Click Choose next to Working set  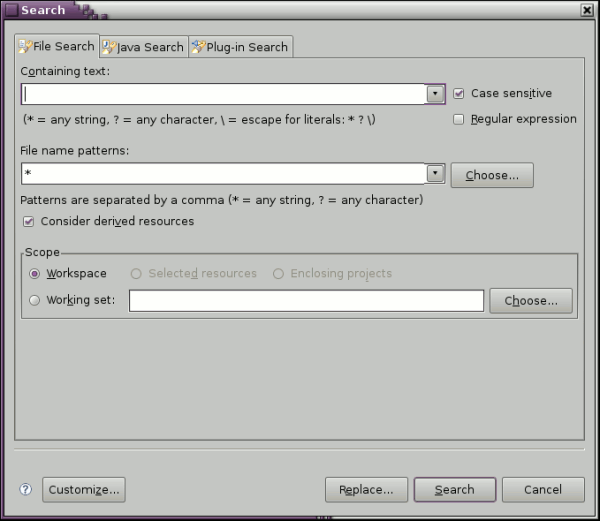(531, 301)
